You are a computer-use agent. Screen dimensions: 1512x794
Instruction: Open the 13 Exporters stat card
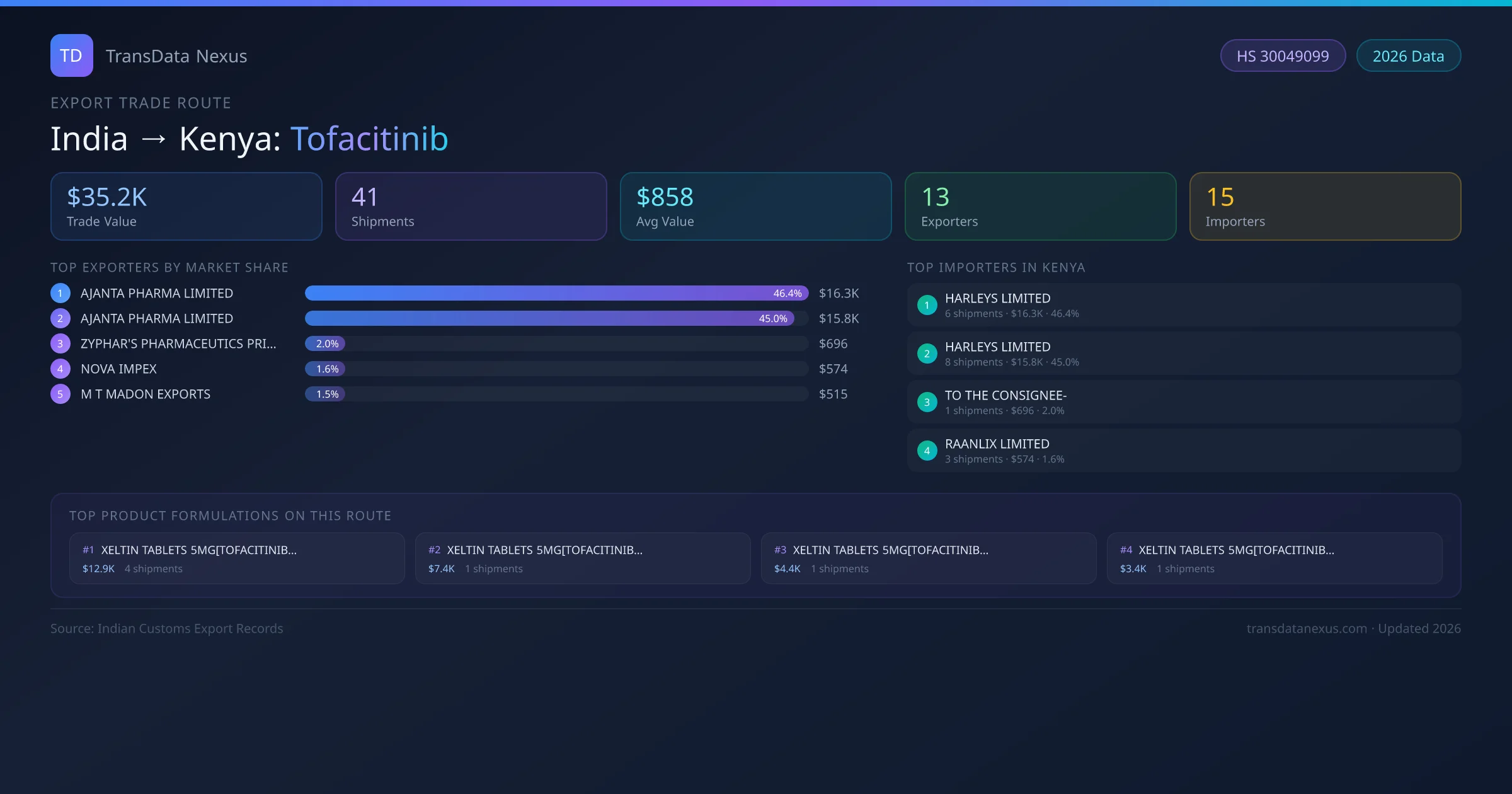[1040, 207]
